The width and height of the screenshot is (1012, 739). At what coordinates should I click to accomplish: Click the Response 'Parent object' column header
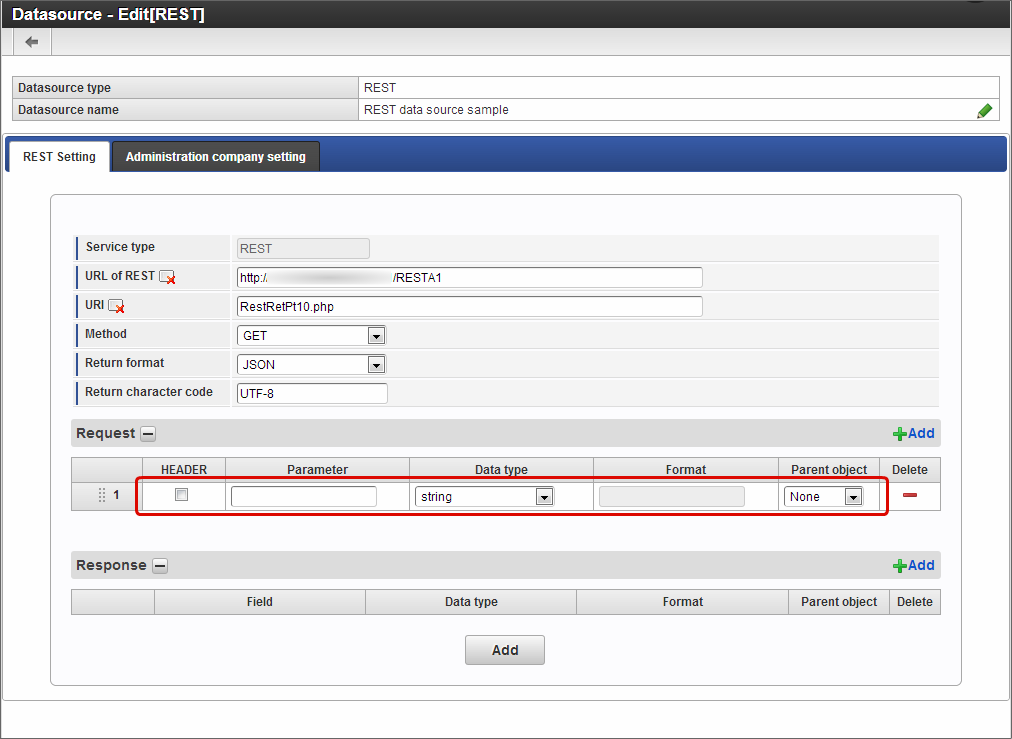[839, 602]
